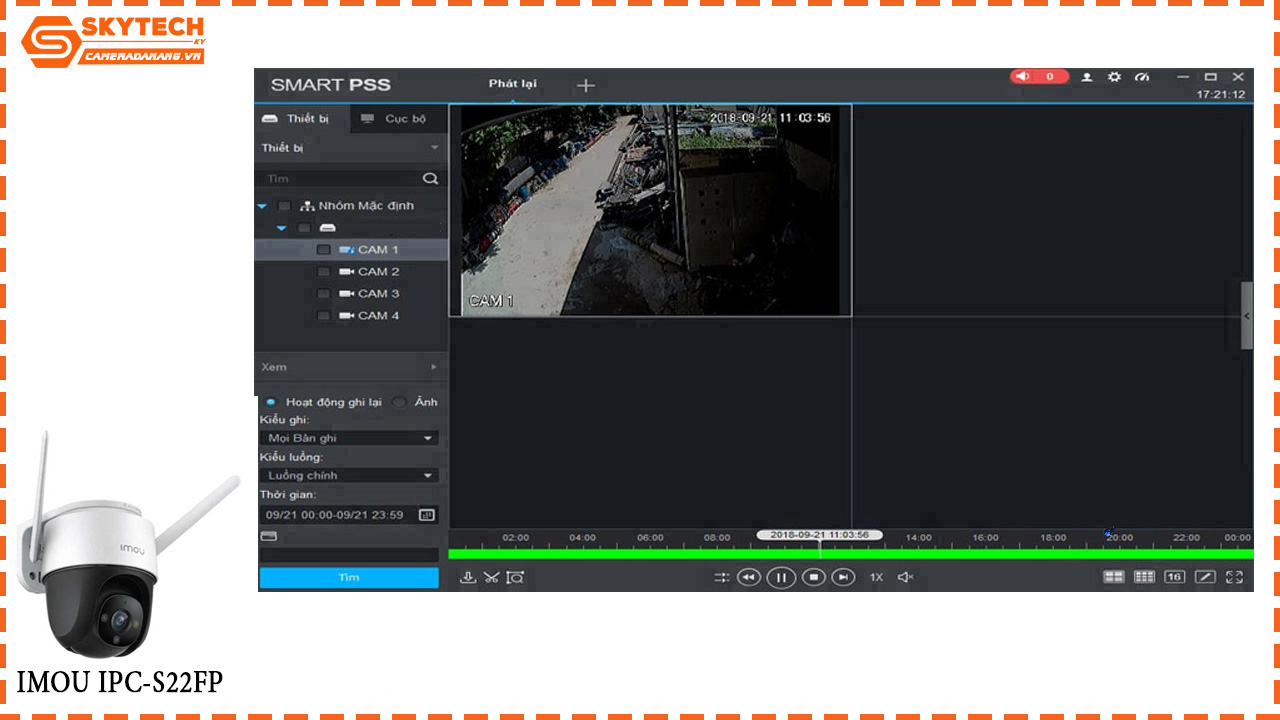This screenshot has height=720, width=1280.
Task: Open the Phát lại tab
Action: 511,85
